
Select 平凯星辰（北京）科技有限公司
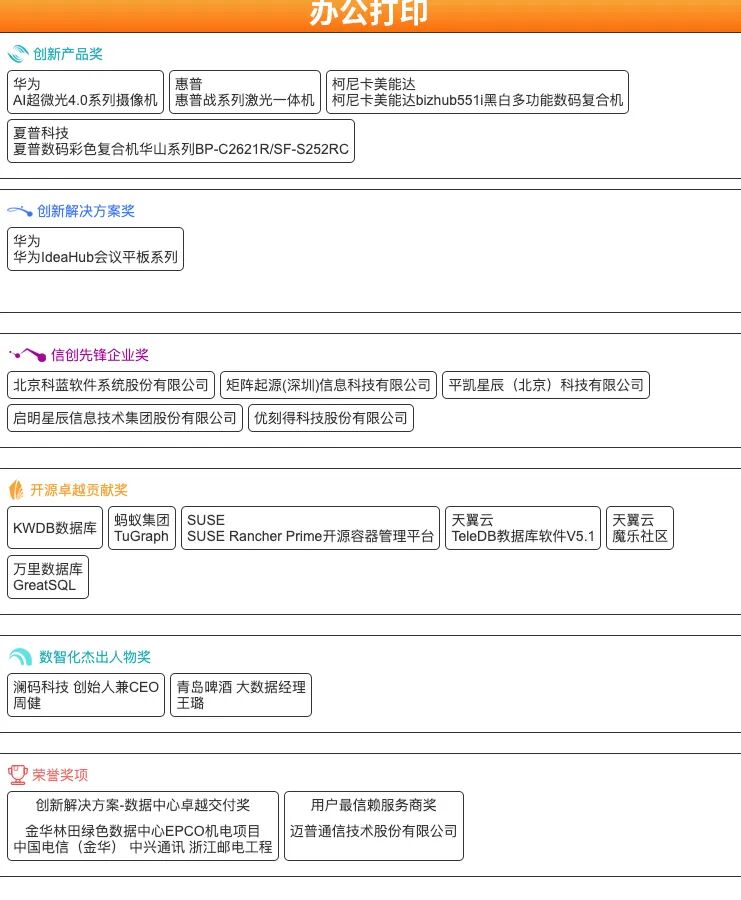click(x=546, y=385)
